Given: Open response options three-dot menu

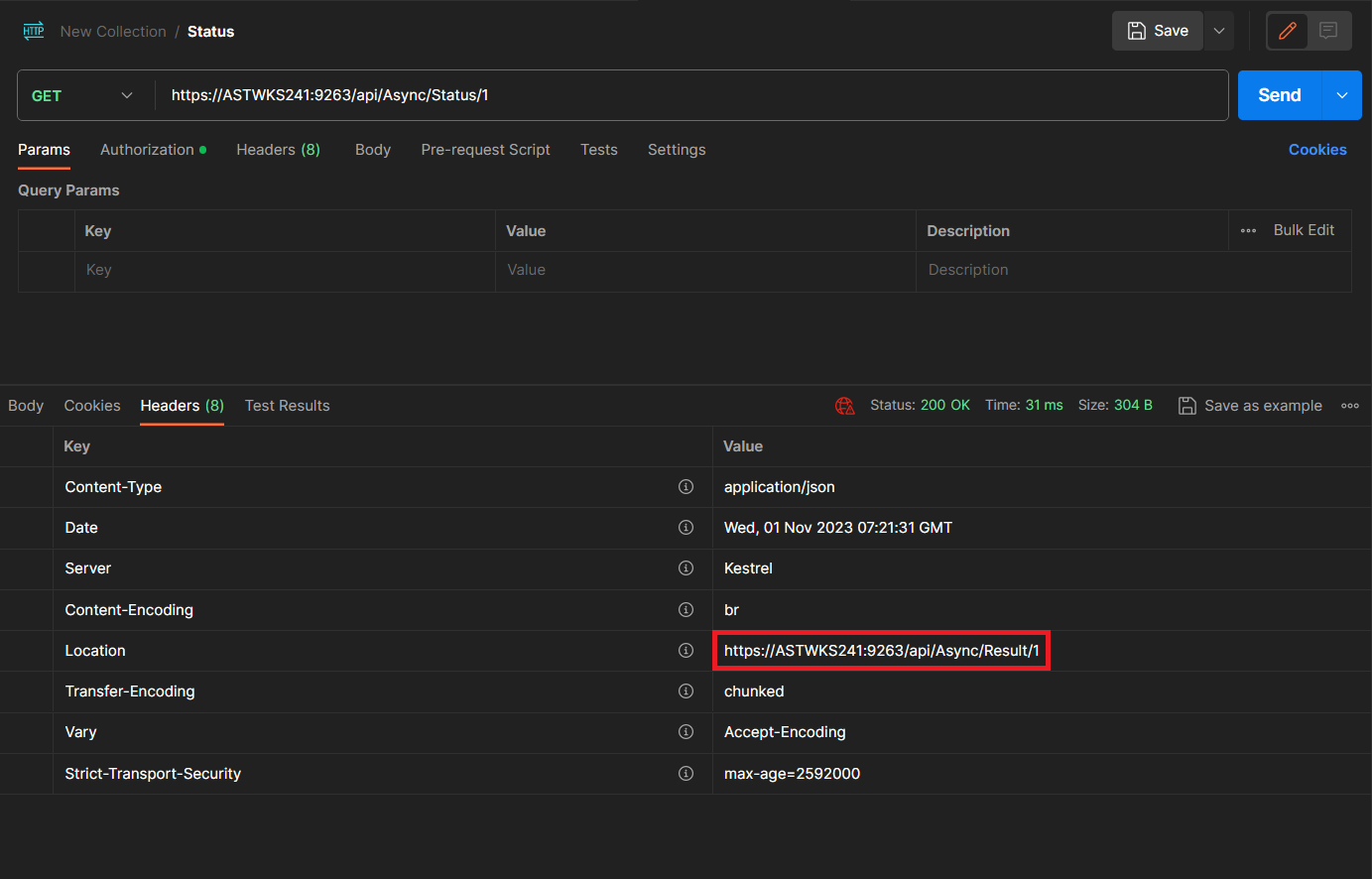Looking at the screenshot, I should (x=1350, y=406).
